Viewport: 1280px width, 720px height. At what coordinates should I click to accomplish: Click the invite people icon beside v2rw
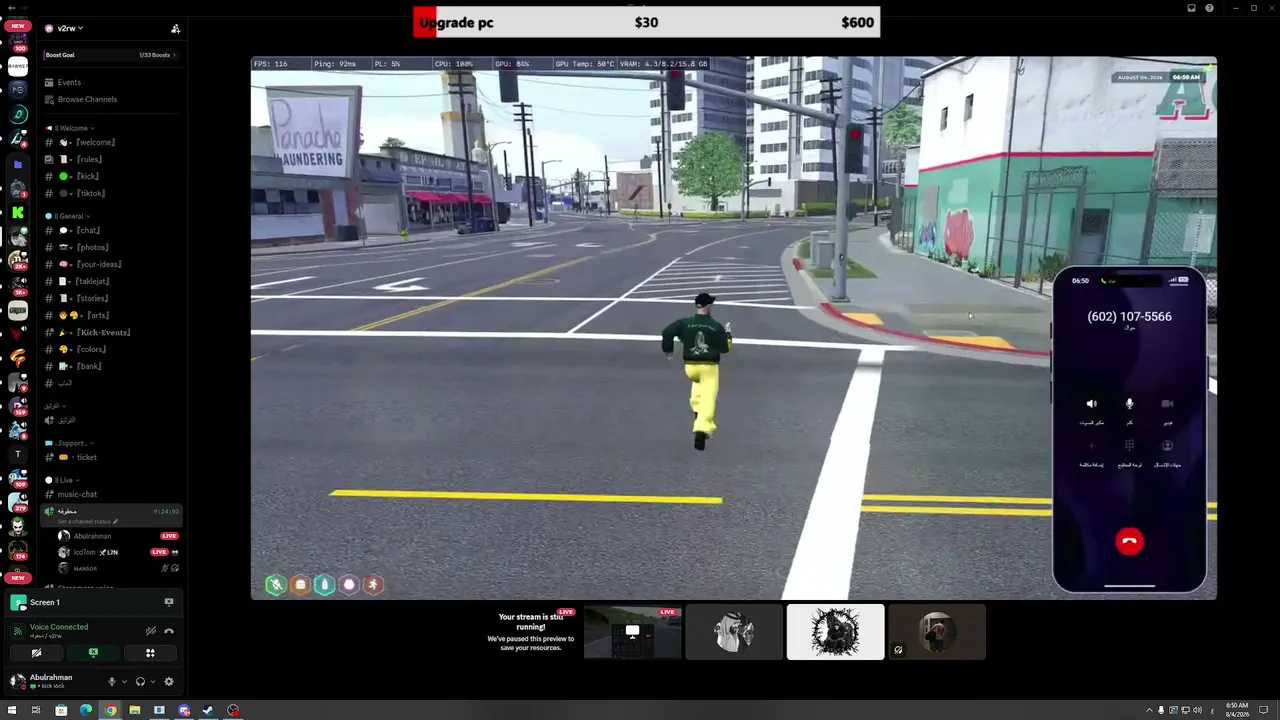(175, 29)
